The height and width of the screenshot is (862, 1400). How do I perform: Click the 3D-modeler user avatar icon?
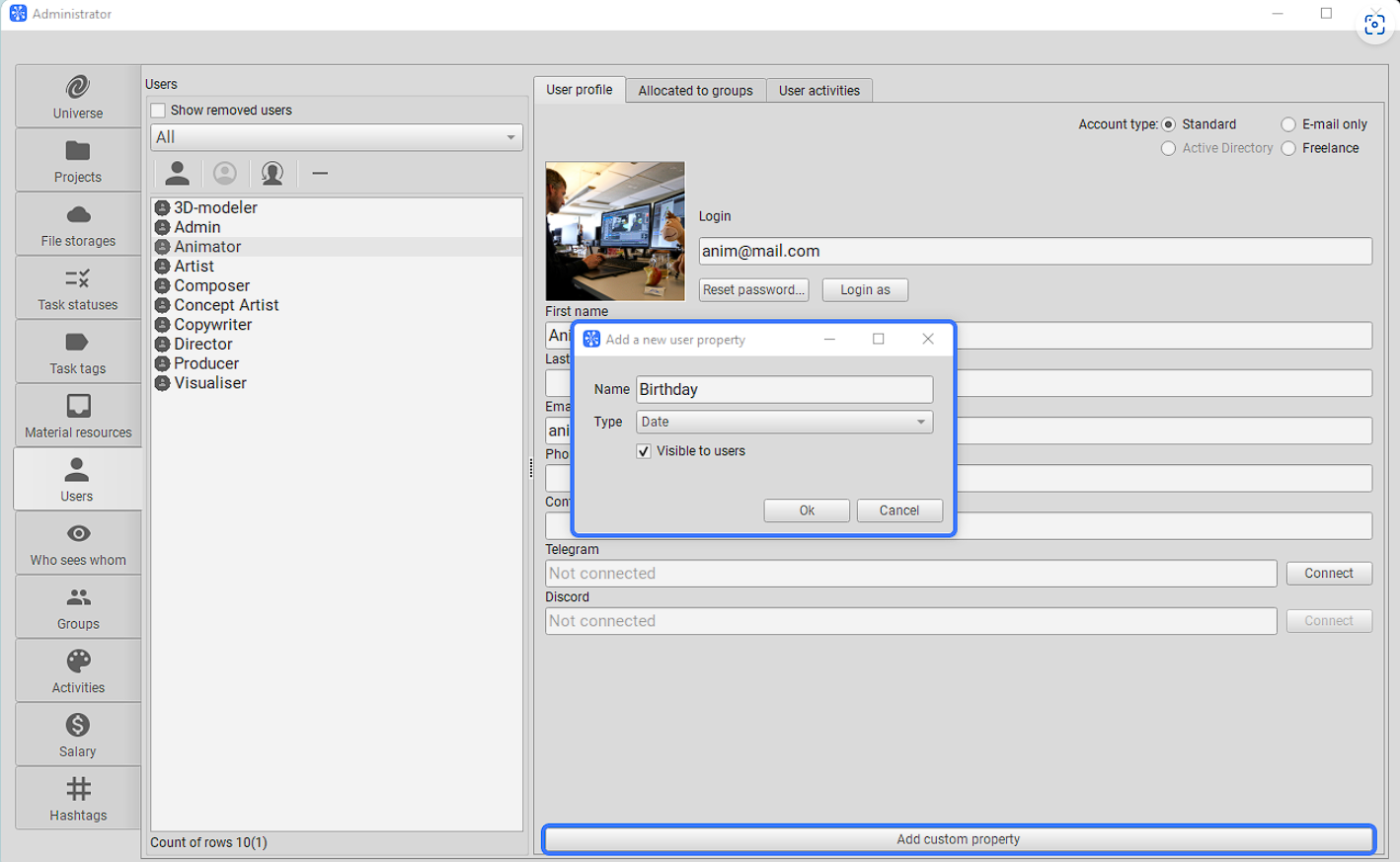pyautogui.click(x=163, y=207)
